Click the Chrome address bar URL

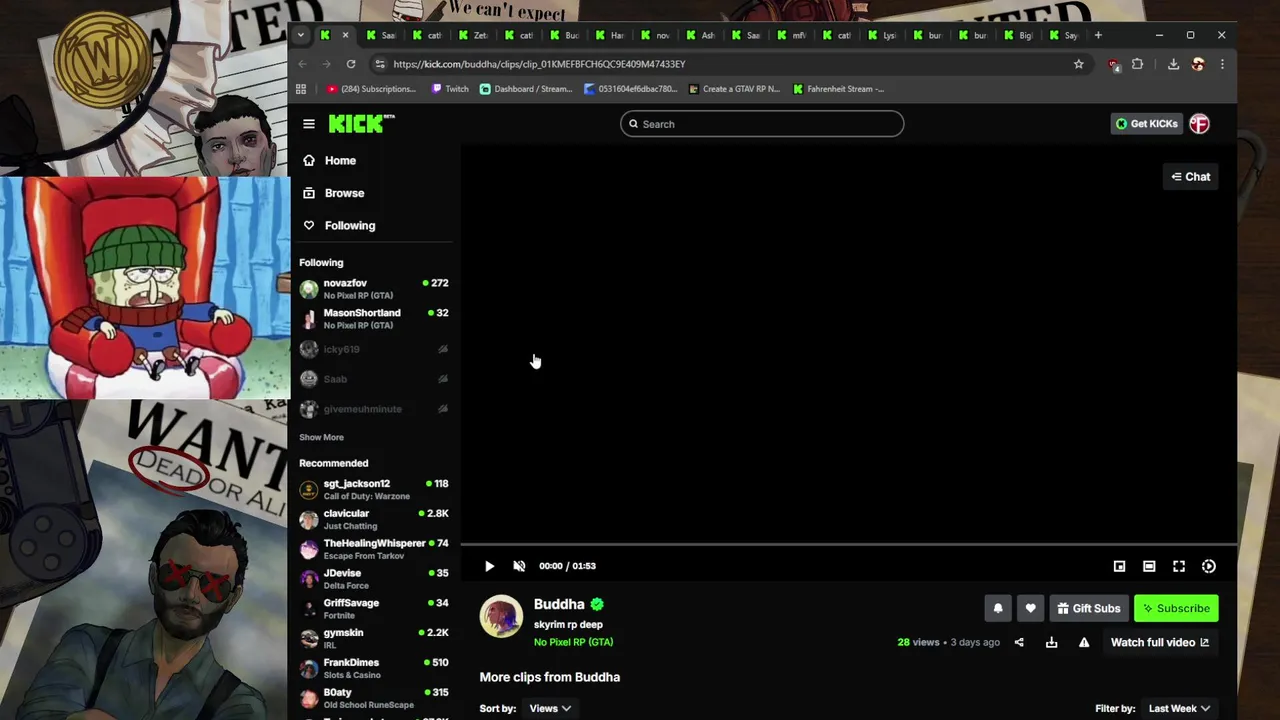pos(539,64)
